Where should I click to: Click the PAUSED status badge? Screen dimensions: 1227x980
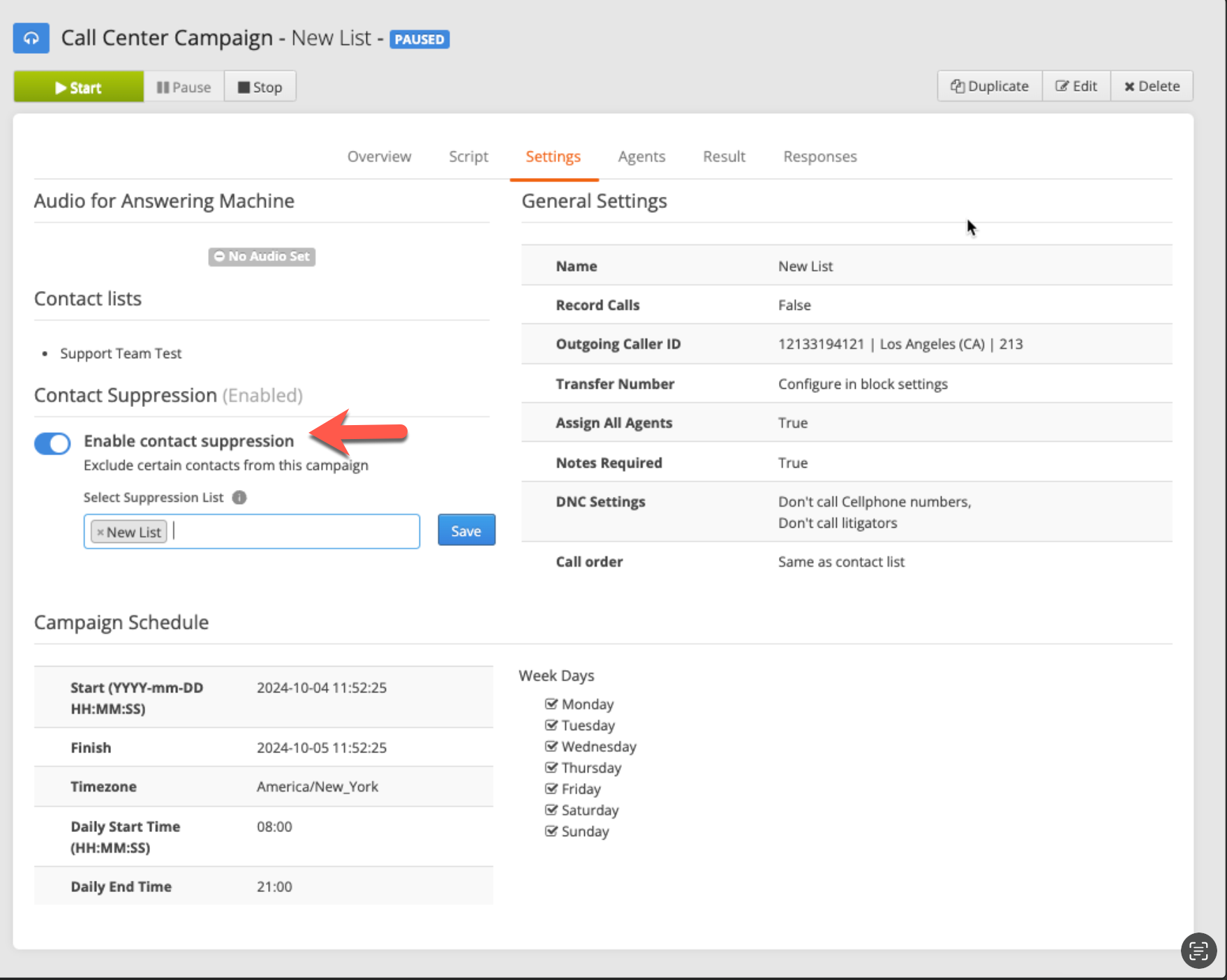click(419, 39)
